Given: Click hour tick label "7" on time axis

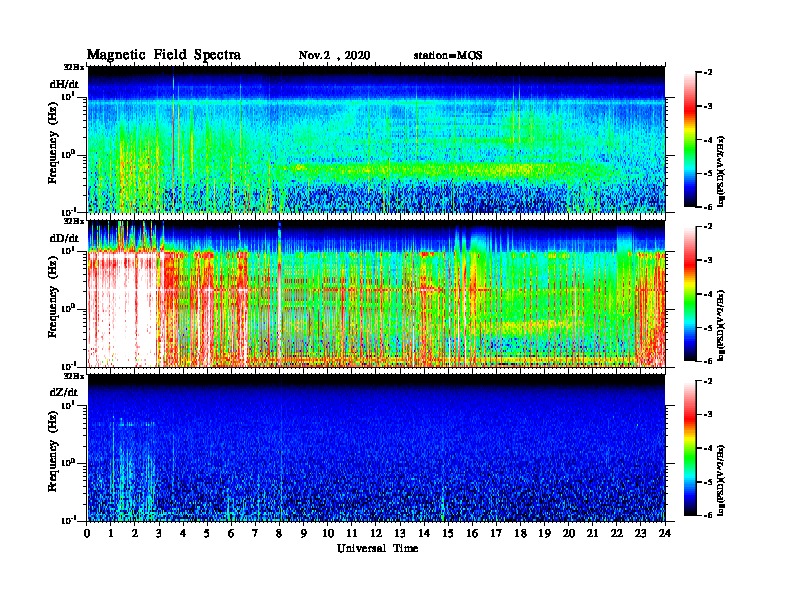Looking at the screenshot, I should coord(255,534).
